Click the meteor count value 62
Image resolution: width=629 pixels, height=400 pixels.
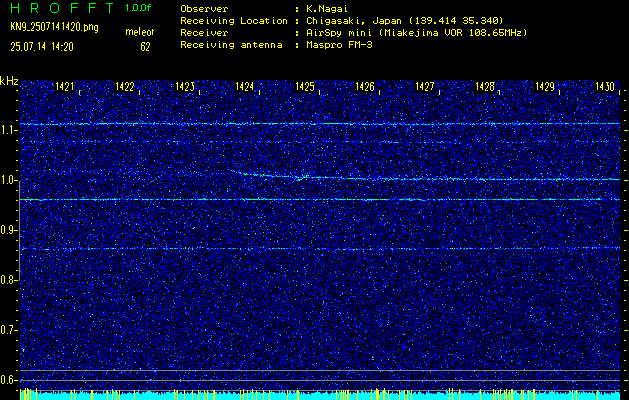pos(145,47)
